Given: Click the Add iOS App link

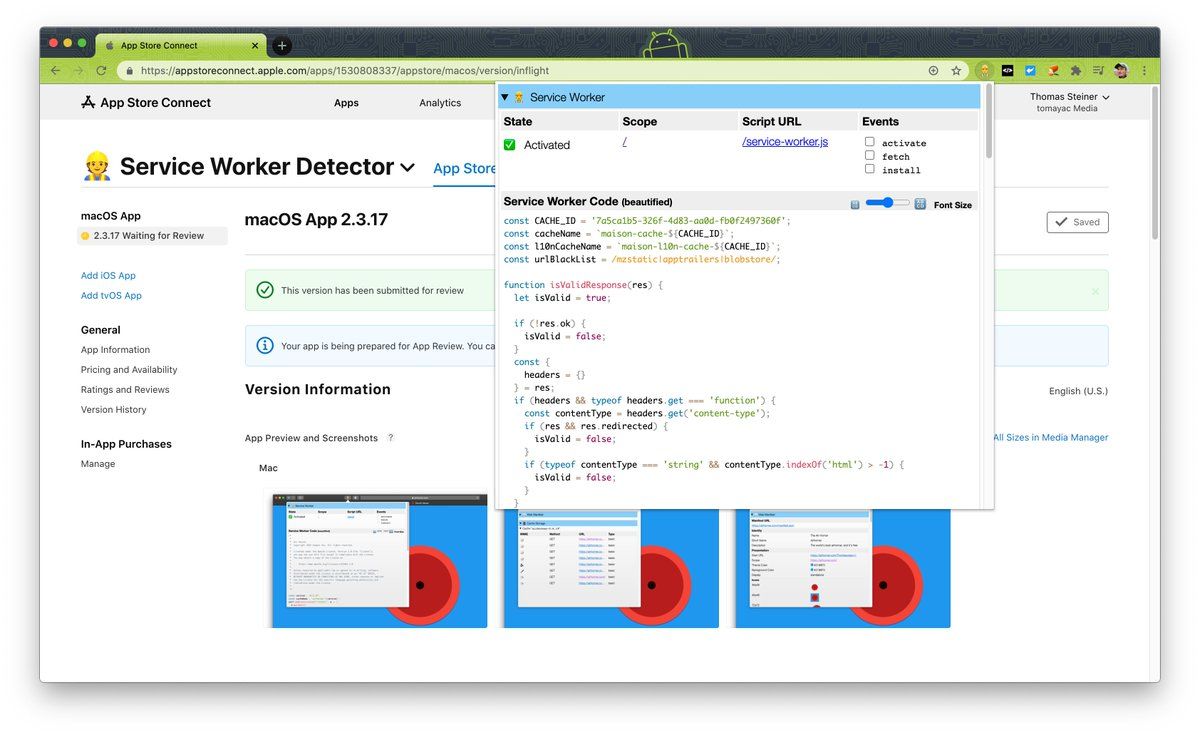Looking at the screenshot, I should (x=108, y=275).
